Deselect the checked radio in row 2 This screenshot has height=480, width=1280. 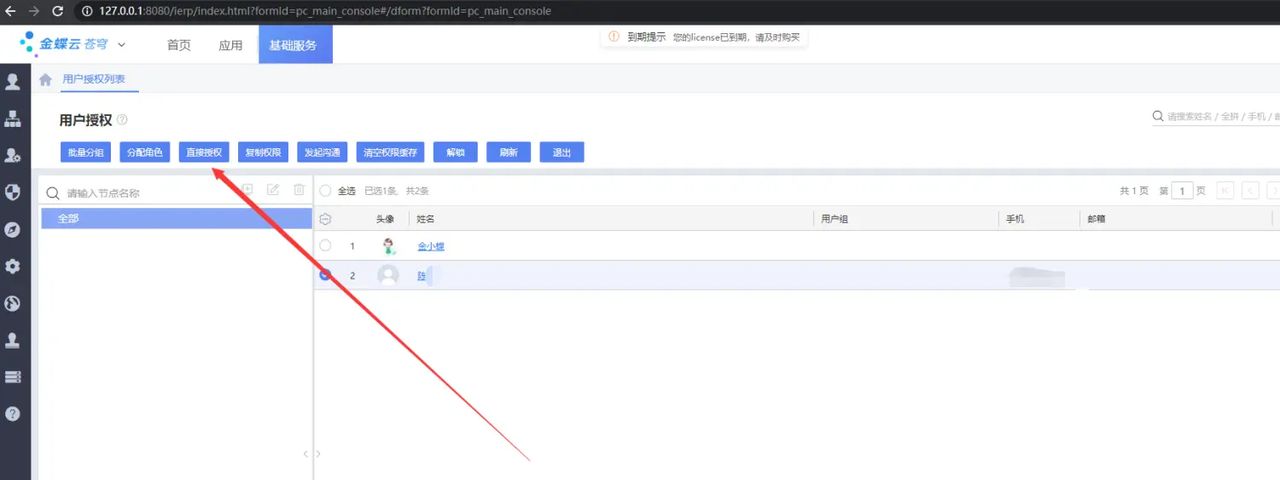(x=325, y=275)
